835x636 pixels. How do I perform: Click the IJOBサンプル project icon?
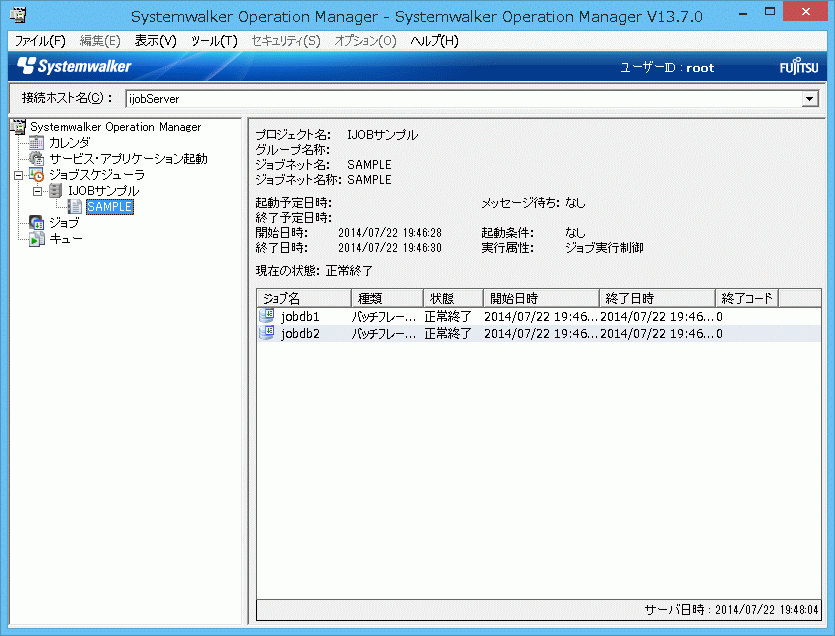[x=56, y=191]
